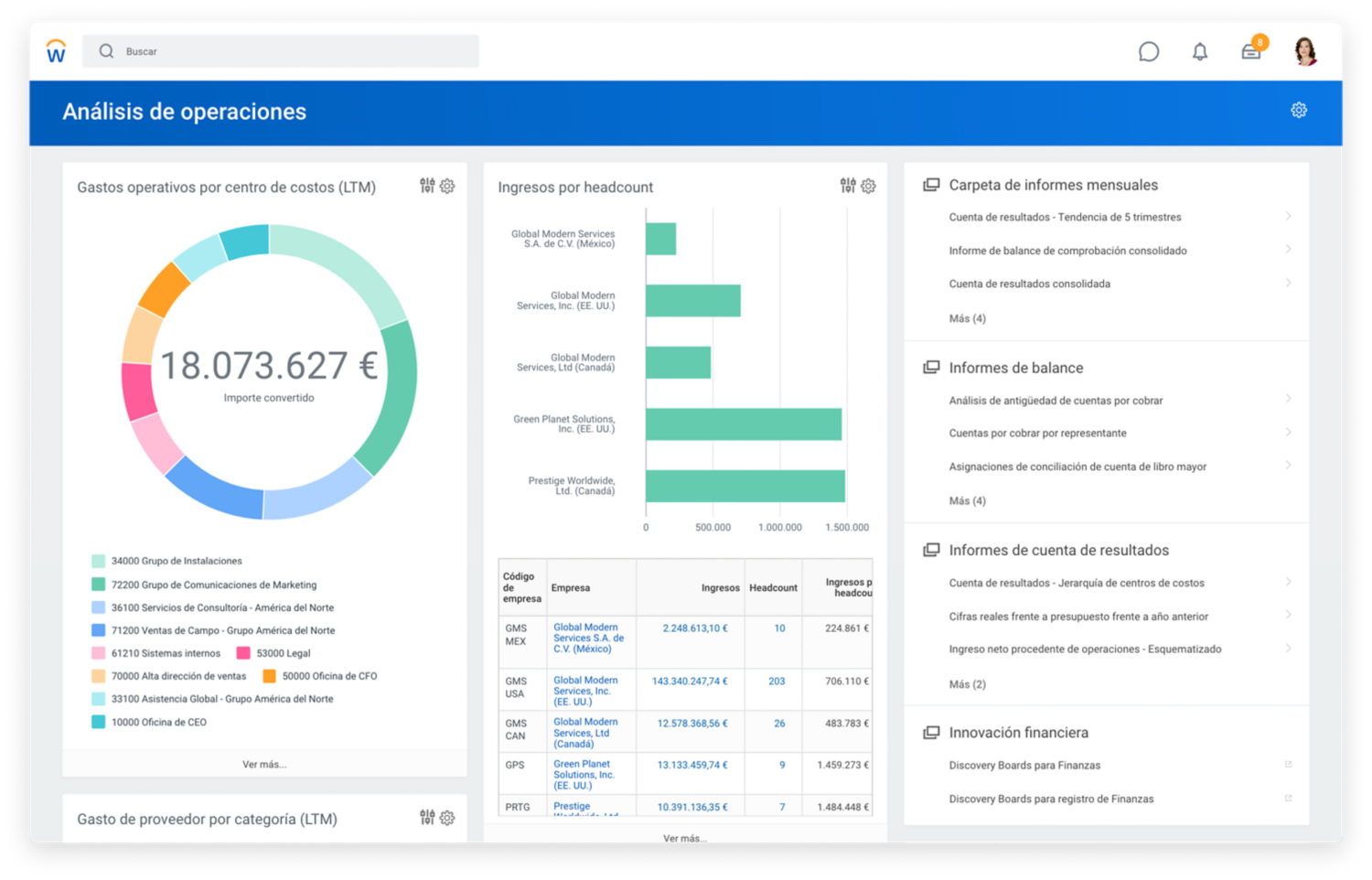This screenshot has height=880, width=1372.
Task: Open the user profile avatar
Action: tap(1305, 51)
